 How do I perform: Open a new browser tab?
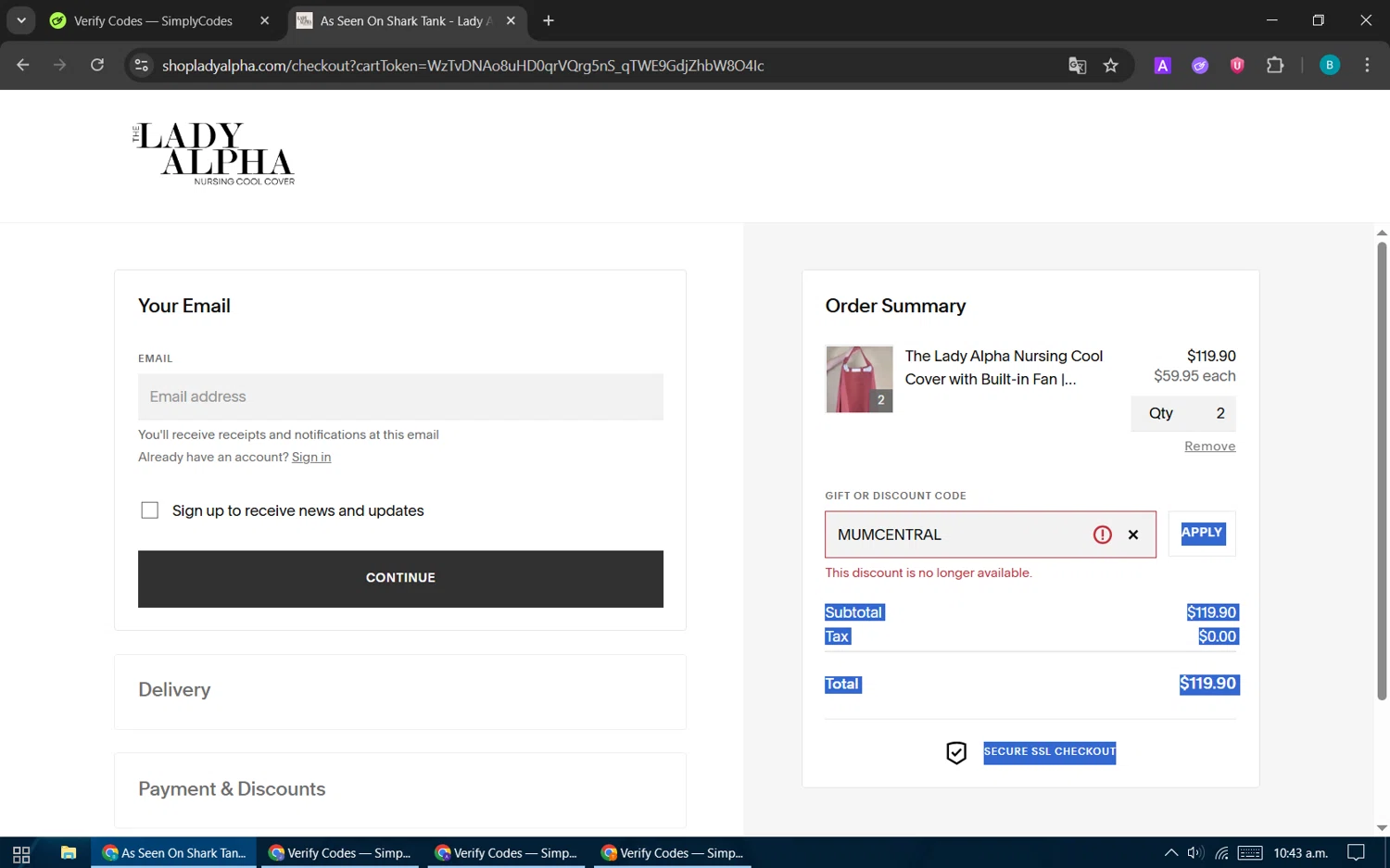[x=549, y=20]
